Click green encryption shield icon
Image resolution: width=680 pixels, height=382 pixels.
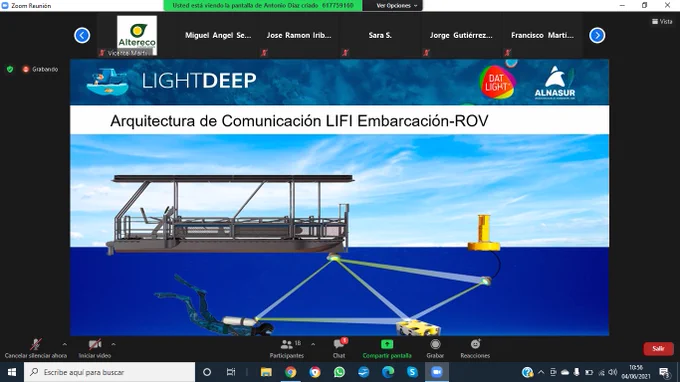(x=10, y=69)
